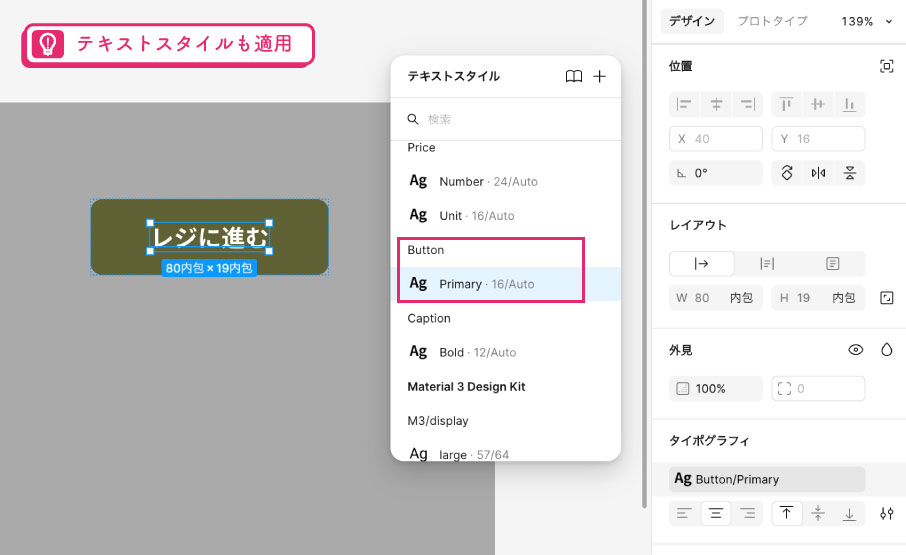Screen dimensions: 906x555
Task: Edit the width W 80 field
Action: [x=716, y=298]
